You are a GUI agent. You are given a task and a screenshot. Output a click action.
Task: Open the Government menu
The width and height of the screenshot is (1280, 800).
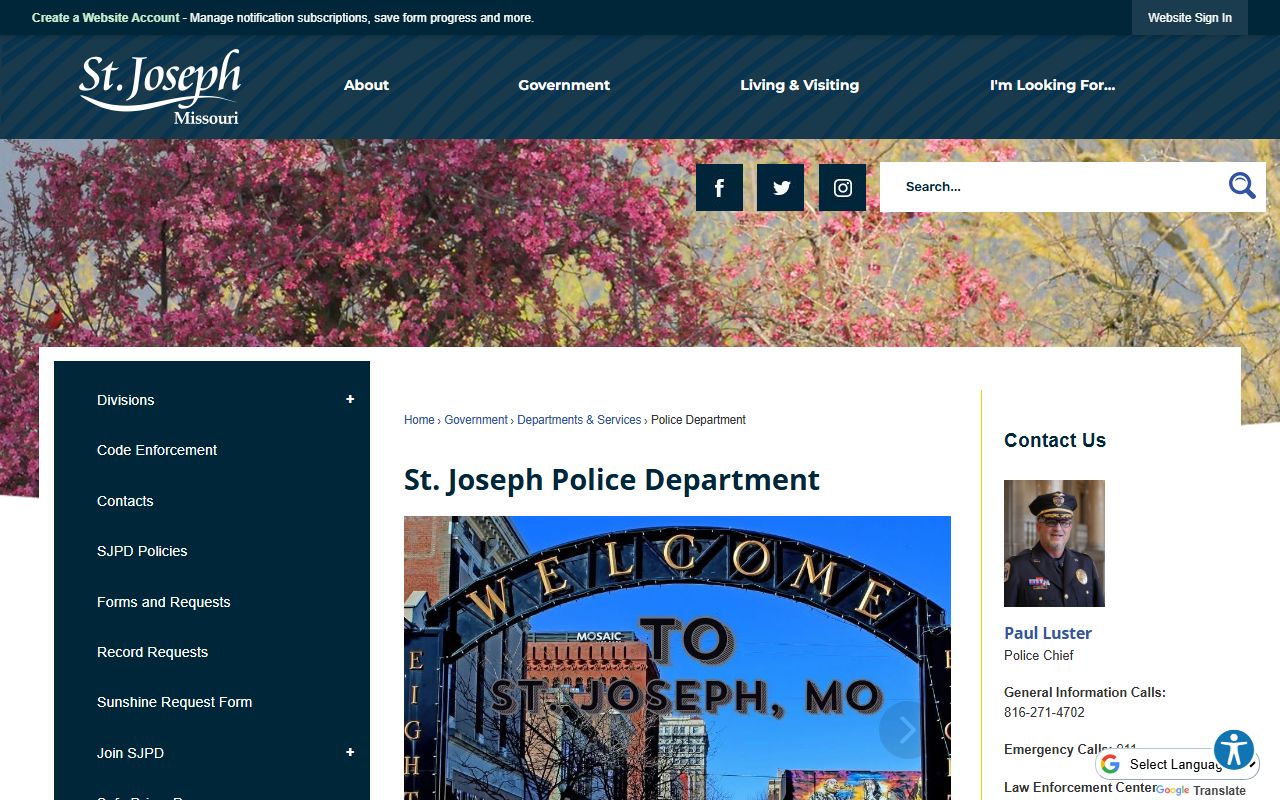click(564, 85)
